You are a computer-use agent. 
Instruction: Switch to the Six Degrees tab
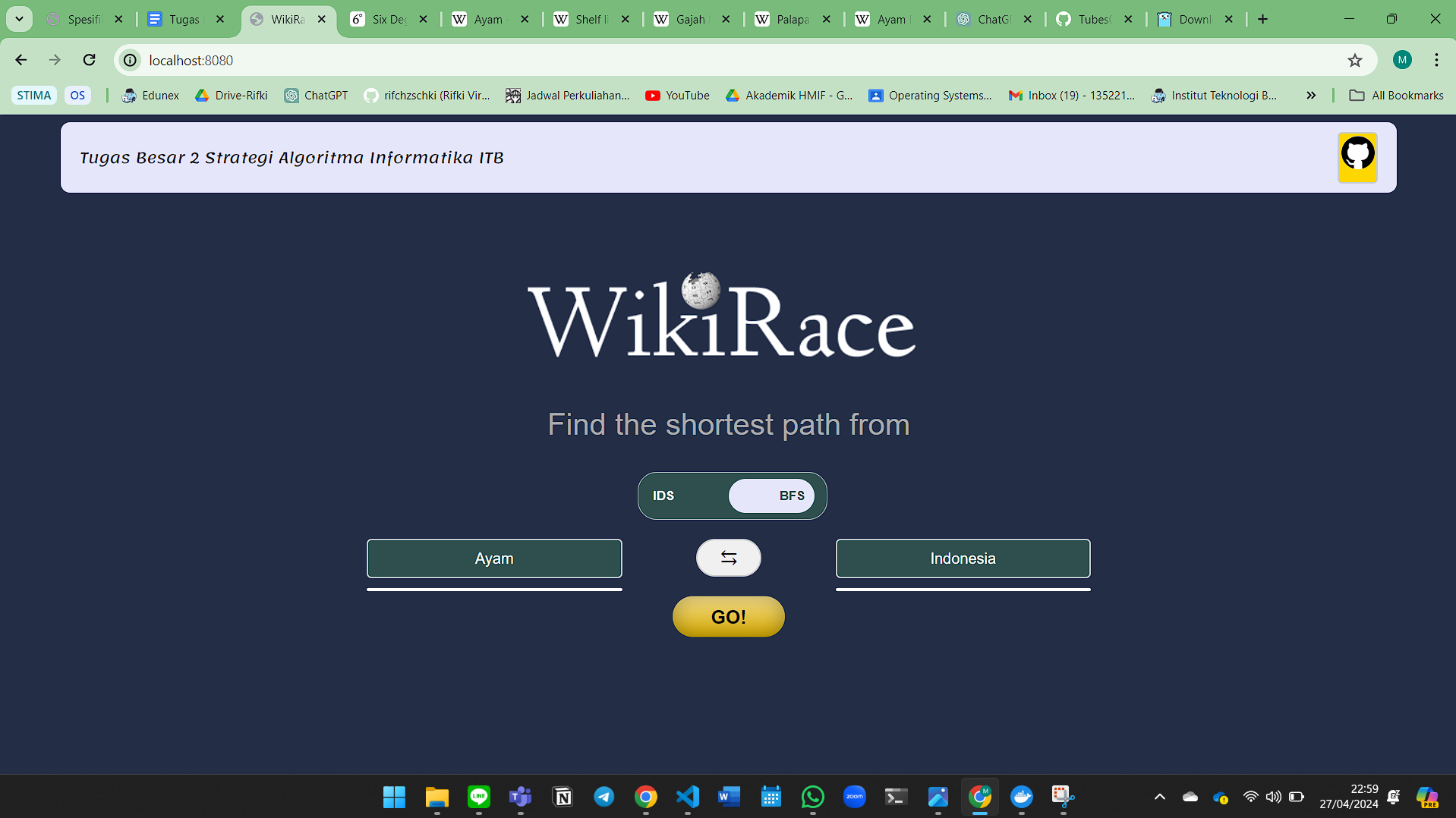pyautogui.click(x=388, y=19)
